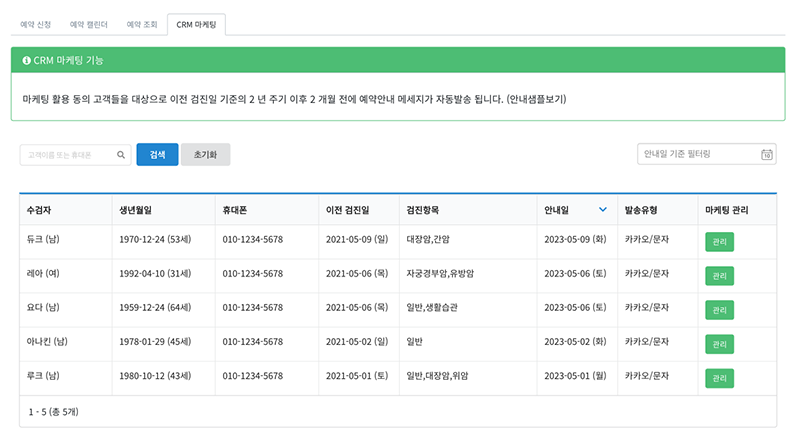This screenshot has height=446, width=794.
Task: Open 관리 for 요다 row
Action: point(719,310)
